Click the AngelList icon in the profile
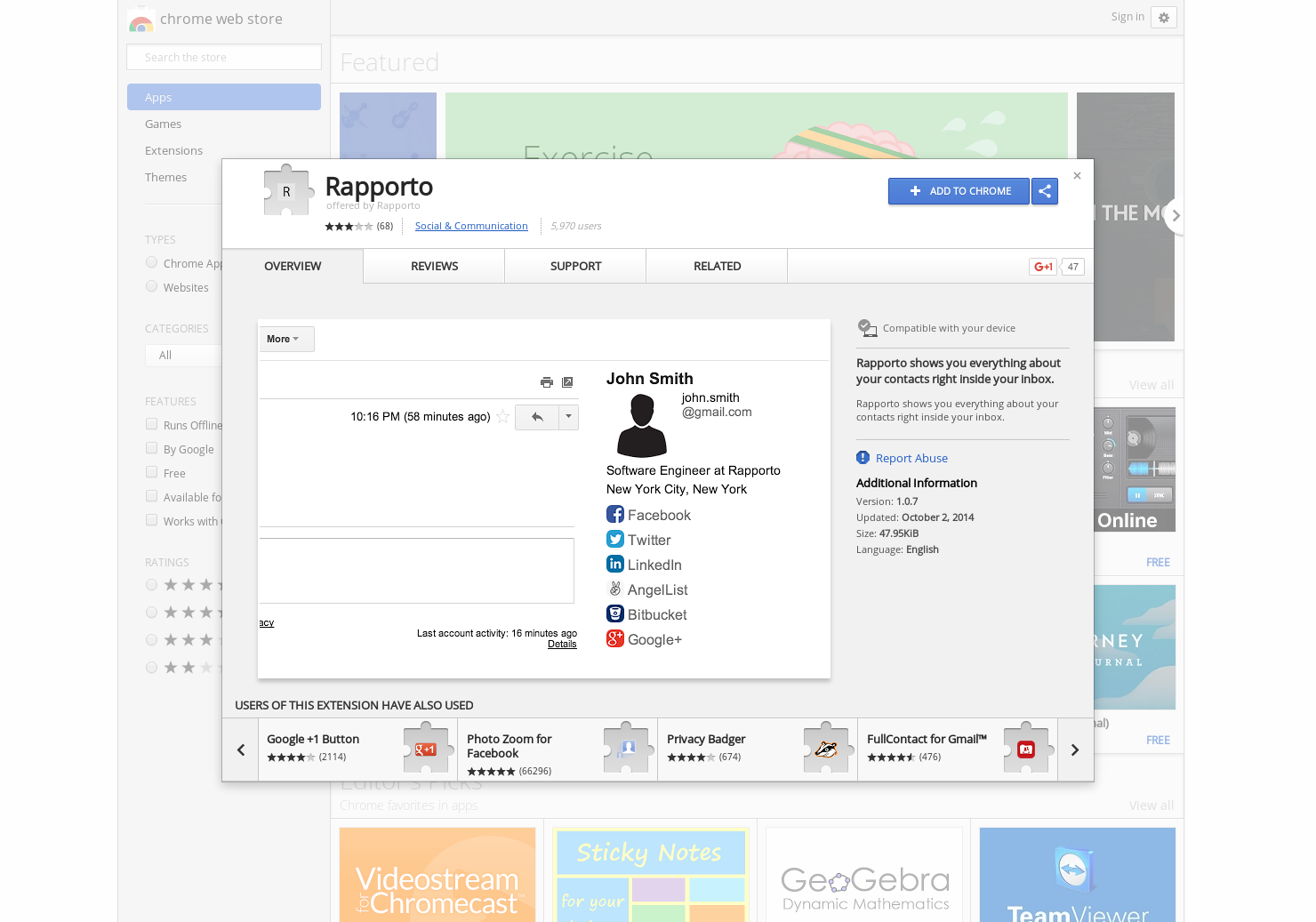The width and height of the screenshot is (1316, 922). (x=615, y=589)
